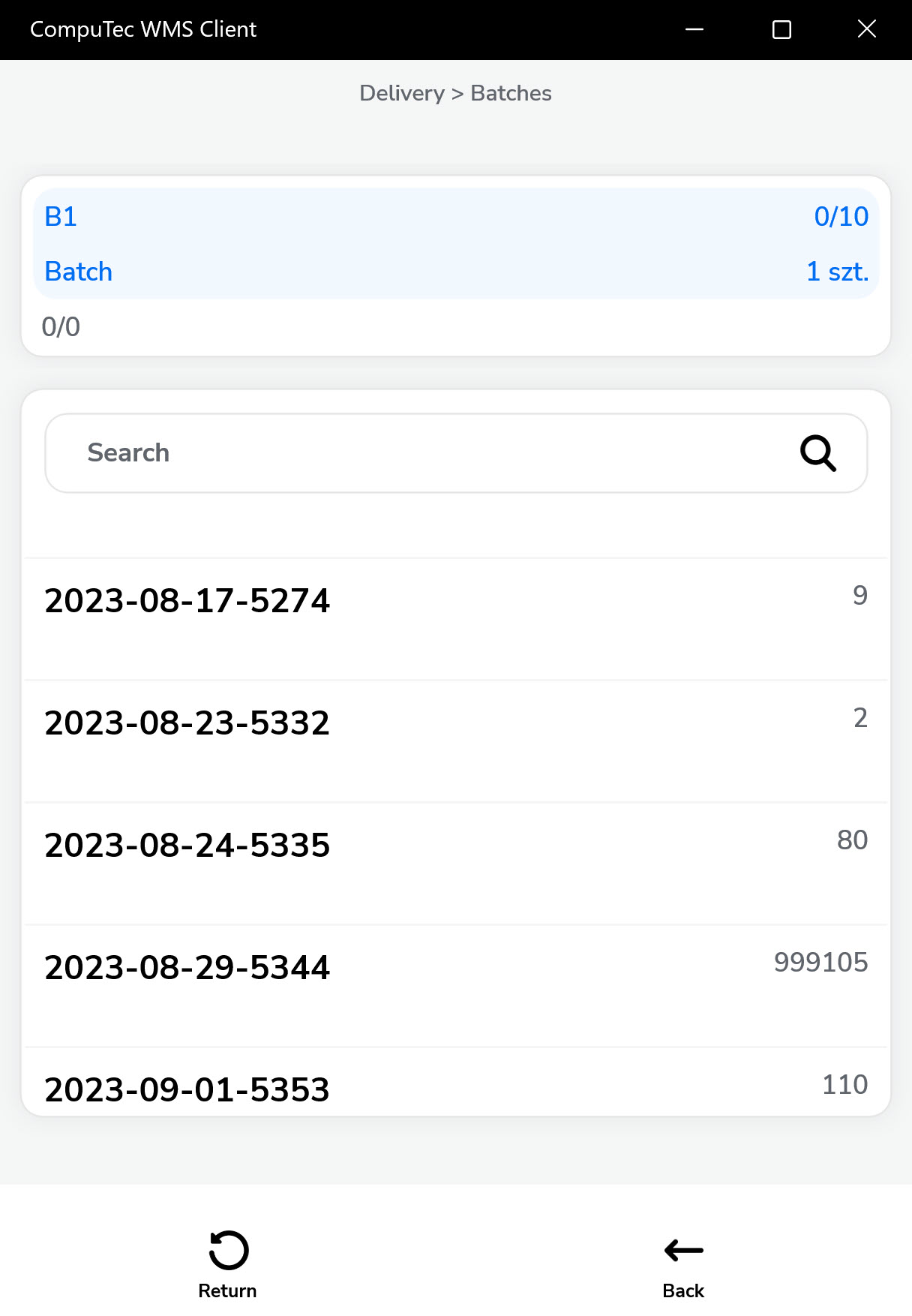This screenshot has height=1316, width=912.
Task: Close the CompuTec WMS Client window
Action: 867,29
